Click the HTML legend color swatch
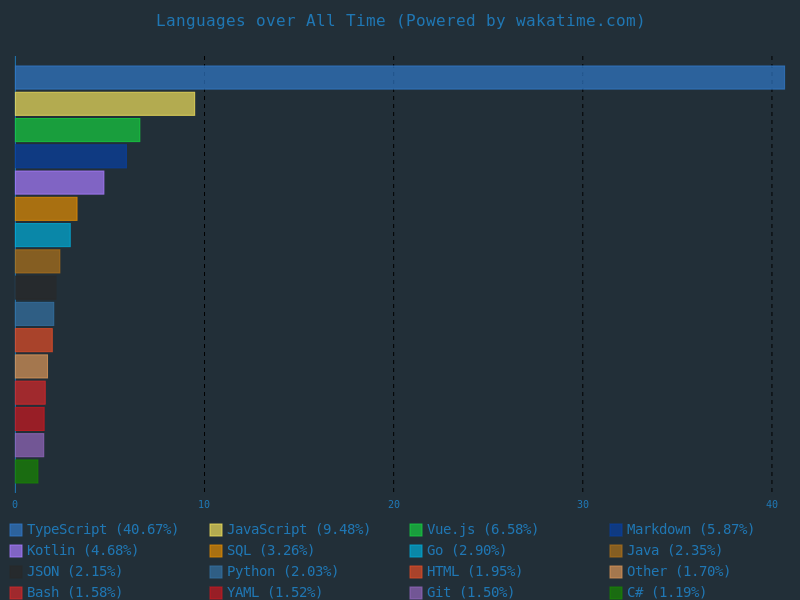The image size is (800, 600). tap(416, 572)
